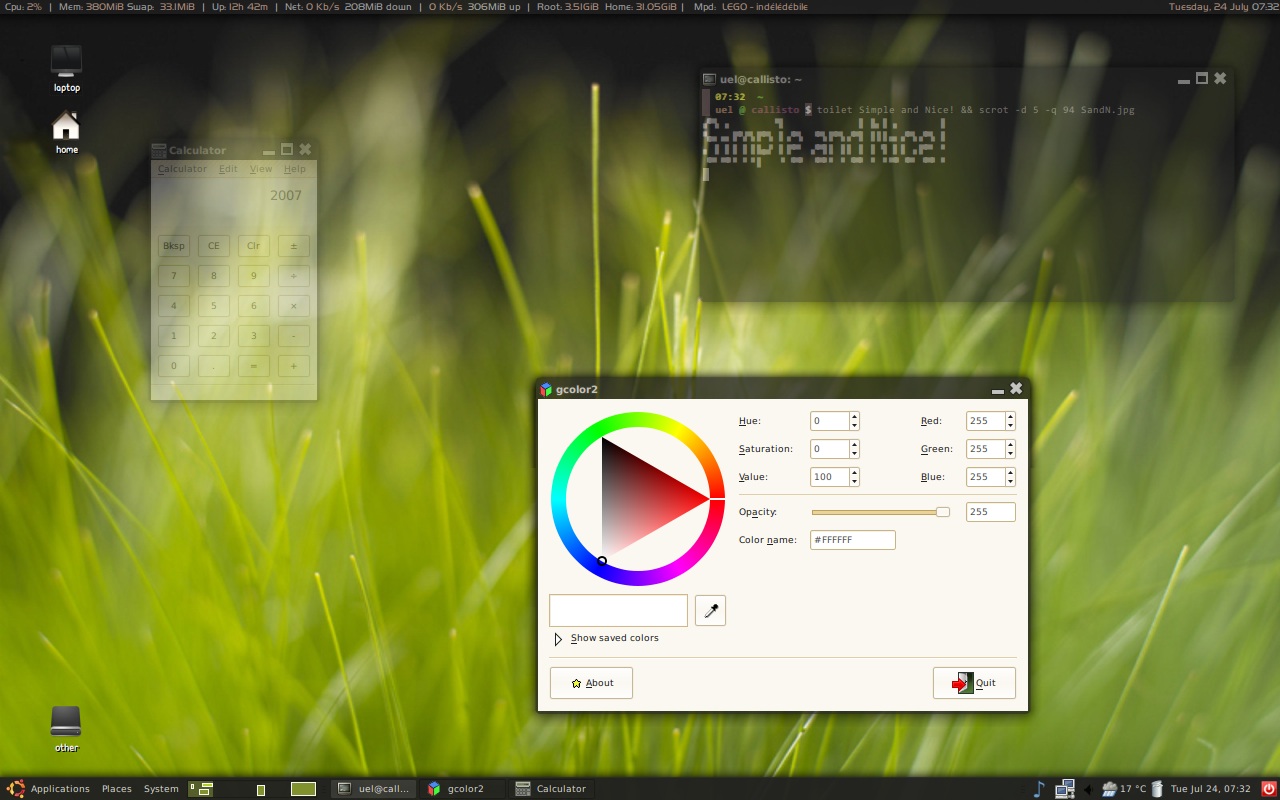Click the Opacity value field showing 255

pos(991,512)
